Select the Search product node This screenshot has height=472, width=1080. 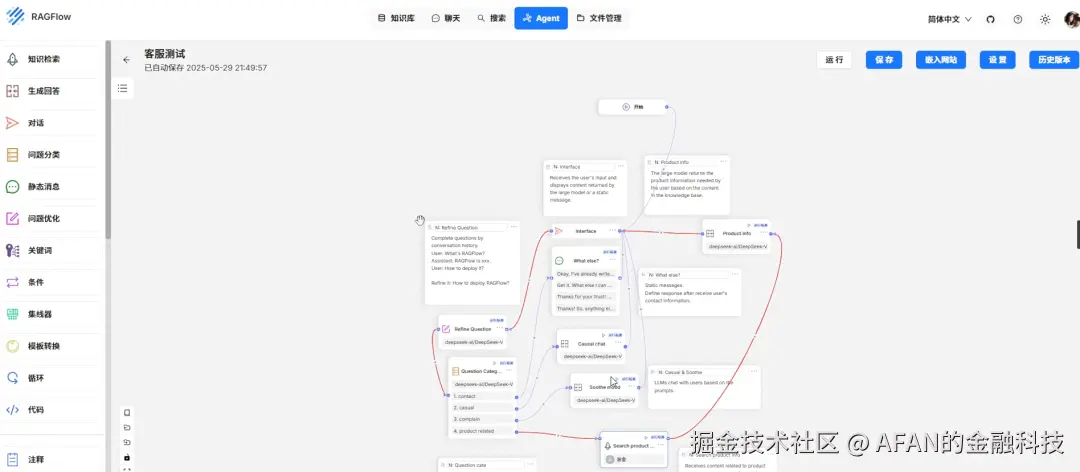click(x=634, y=450)
